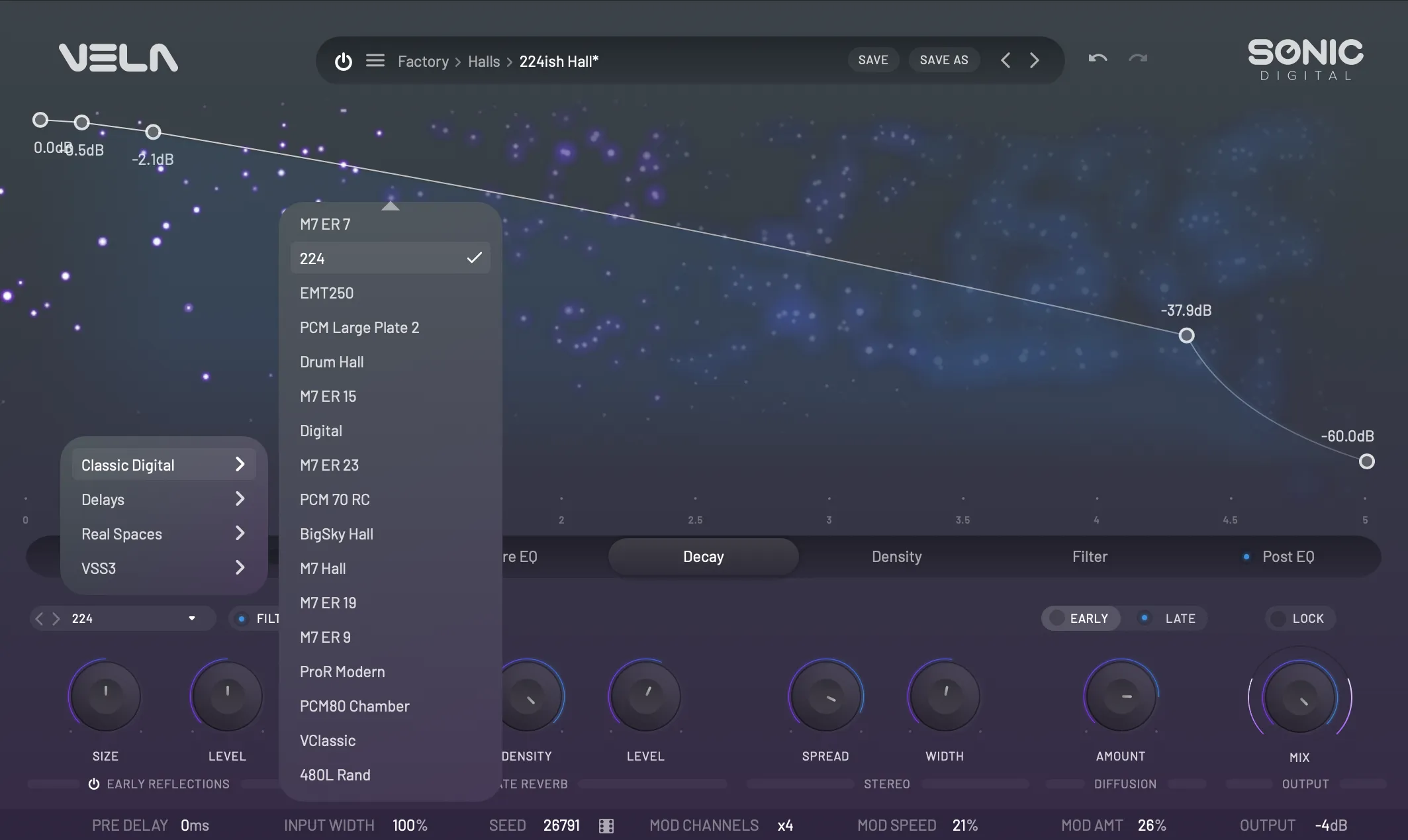This screenshot has height=840, width=1408.
Task: Open the Halls breadcrumb folder
Action: 484,61
